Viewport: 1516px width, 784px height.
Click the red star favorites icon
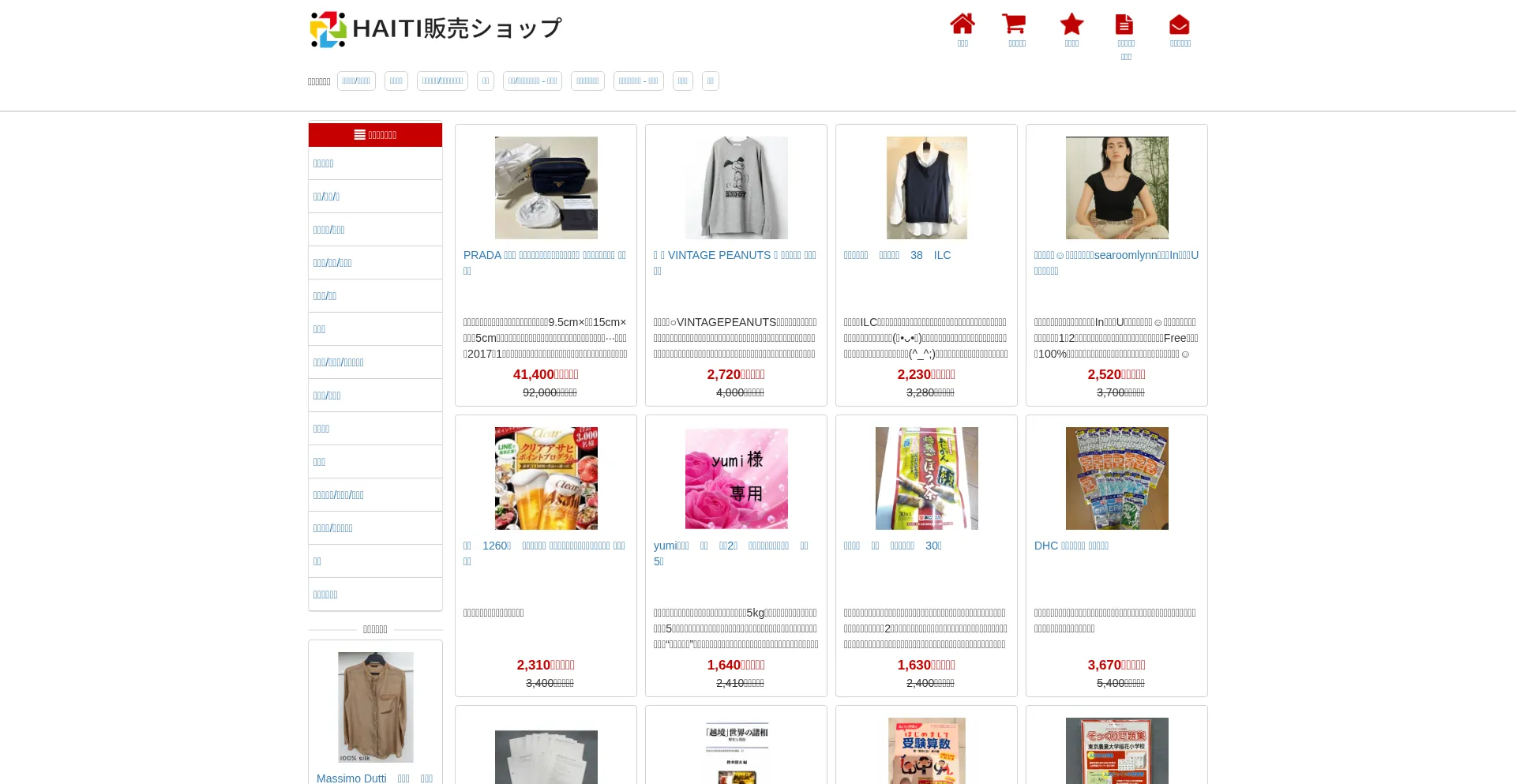click(1071, 24)
